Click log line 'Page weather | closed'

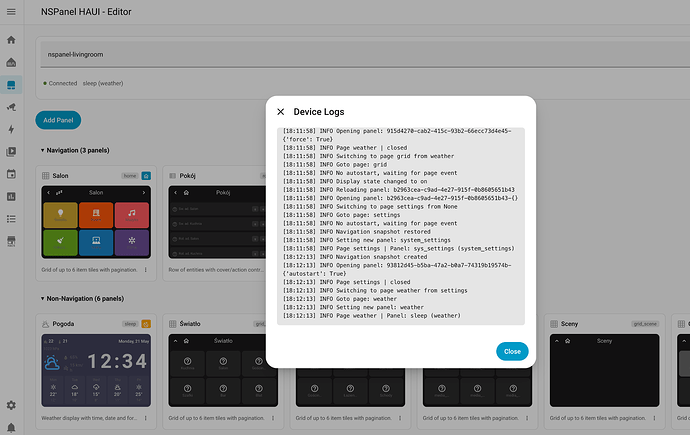click(x=345, y=148)
